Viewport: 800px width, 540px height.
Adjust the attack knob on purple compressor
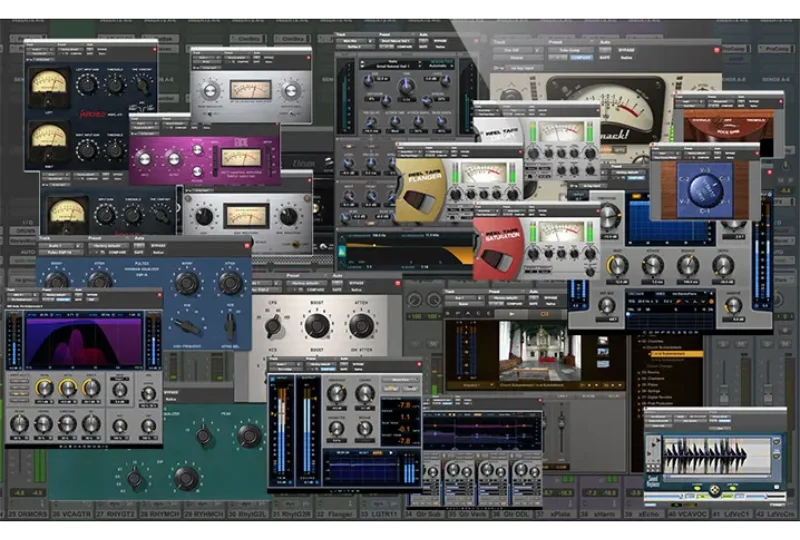pos(197,149)
